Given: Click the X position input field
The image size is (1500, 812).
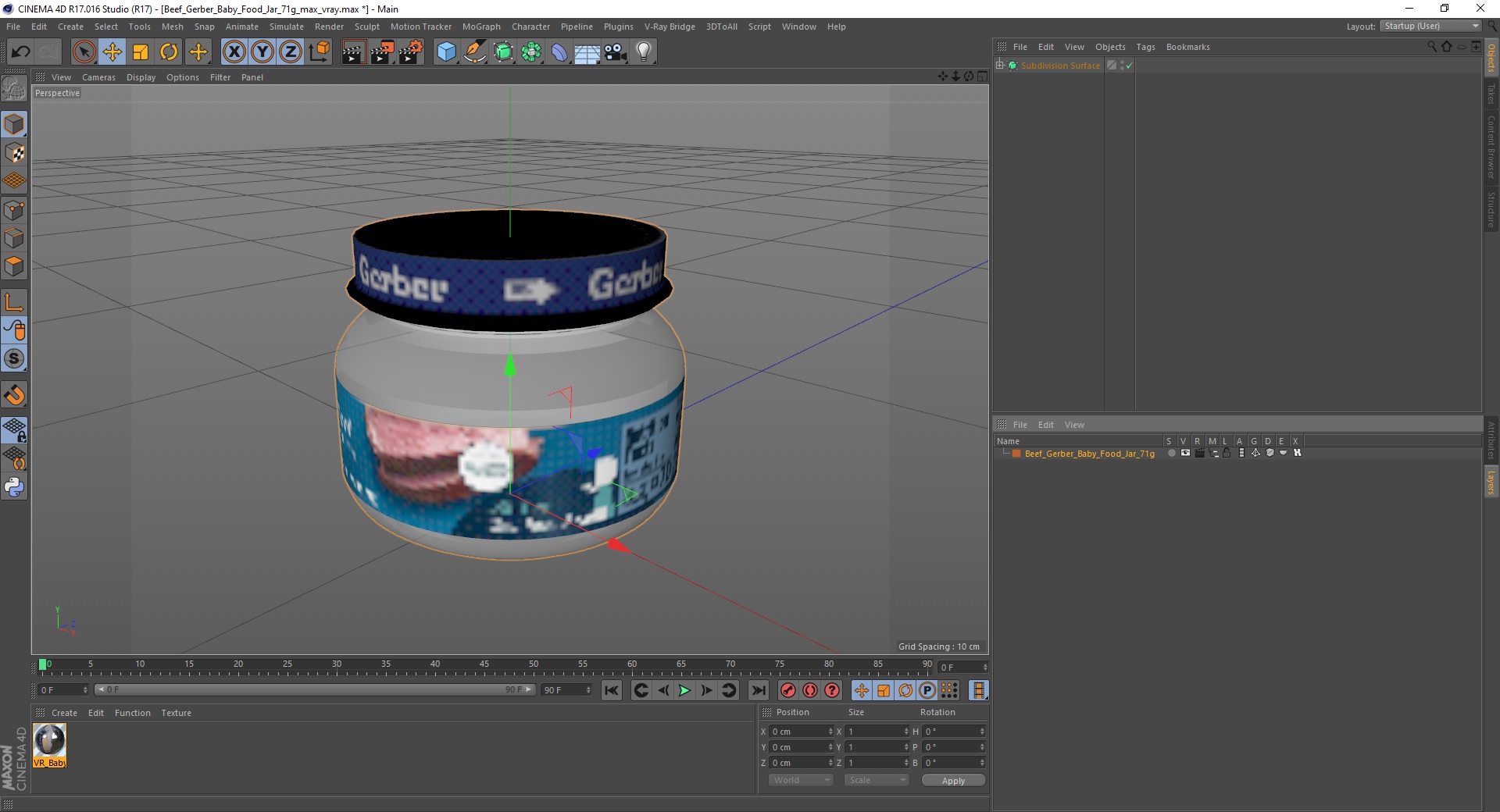Looking at the screenshot, I should pos(801,732).
